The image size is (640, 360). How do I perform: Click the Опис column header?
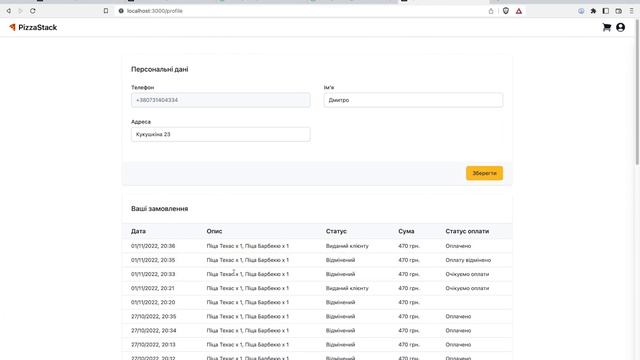click(214, 231)
